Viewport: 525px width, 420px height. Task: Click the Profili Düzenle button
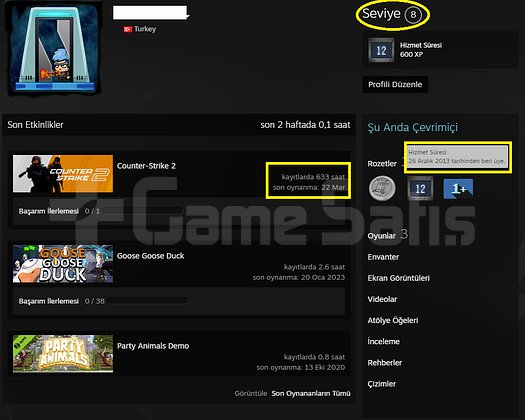pos(395,84)
